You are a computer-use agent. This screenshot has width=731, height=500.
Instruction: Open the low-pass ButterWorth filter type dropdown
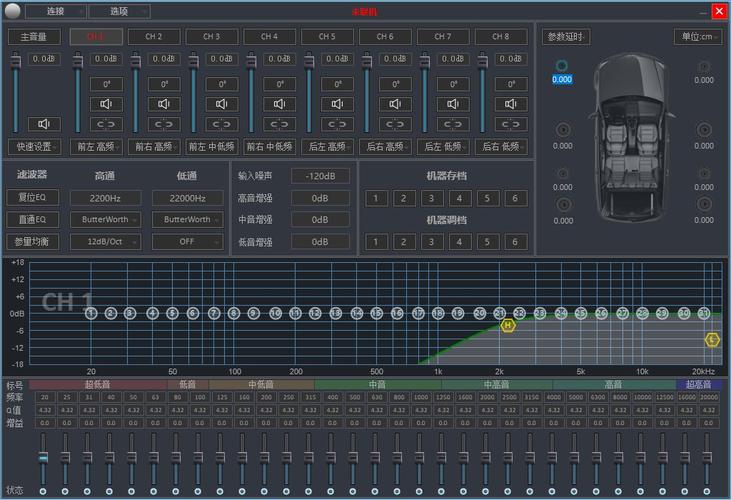187,219
